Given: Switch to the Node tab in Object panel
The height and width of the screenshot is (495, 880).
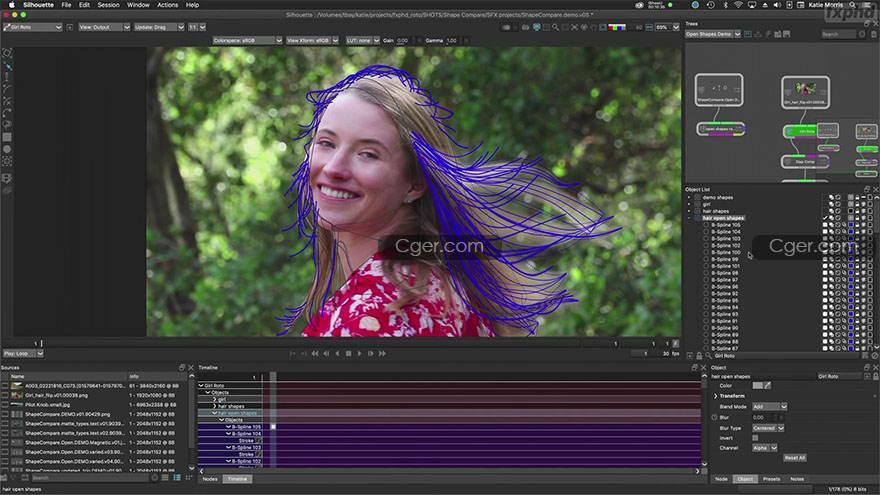Looking at the screenshot, I should [721, 479].
